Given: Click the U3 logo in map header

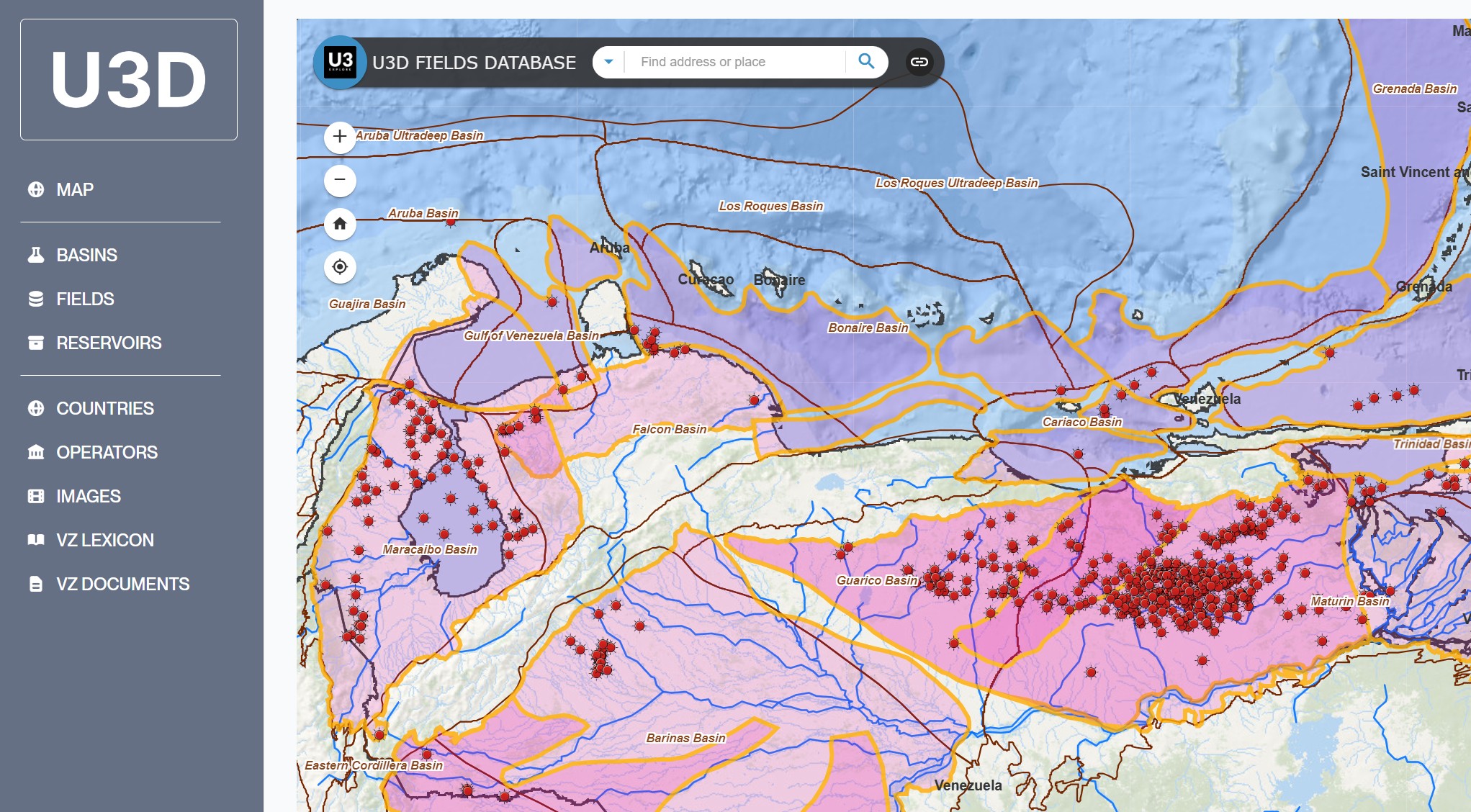Looking at the screenshot, I should [x=340, y=62].
